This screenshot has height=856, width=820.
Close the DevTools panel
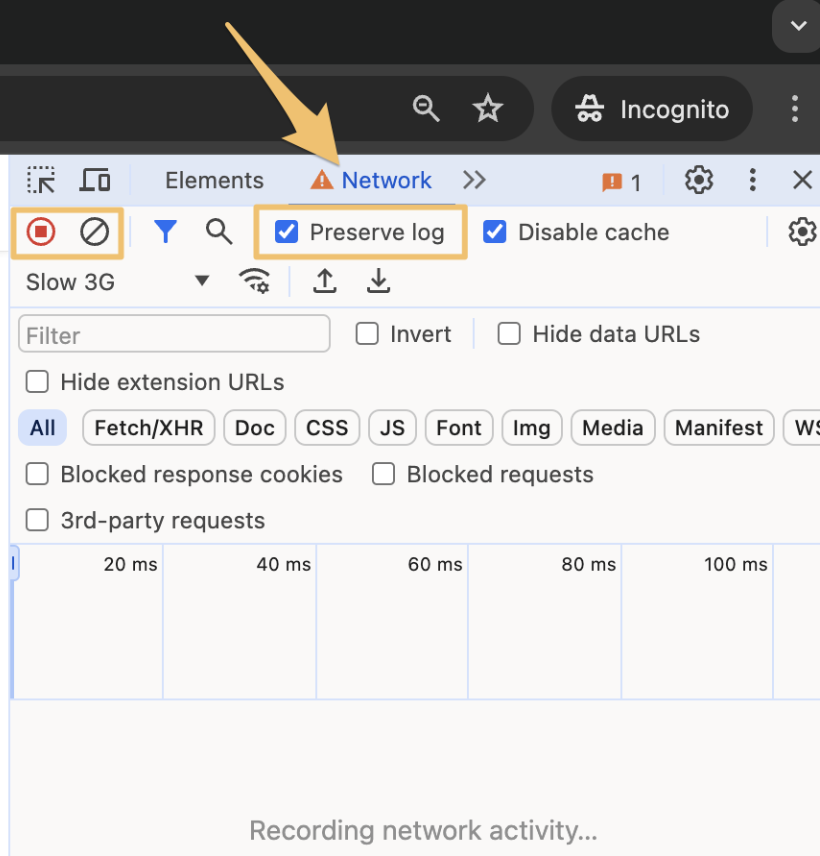[803, 180]
